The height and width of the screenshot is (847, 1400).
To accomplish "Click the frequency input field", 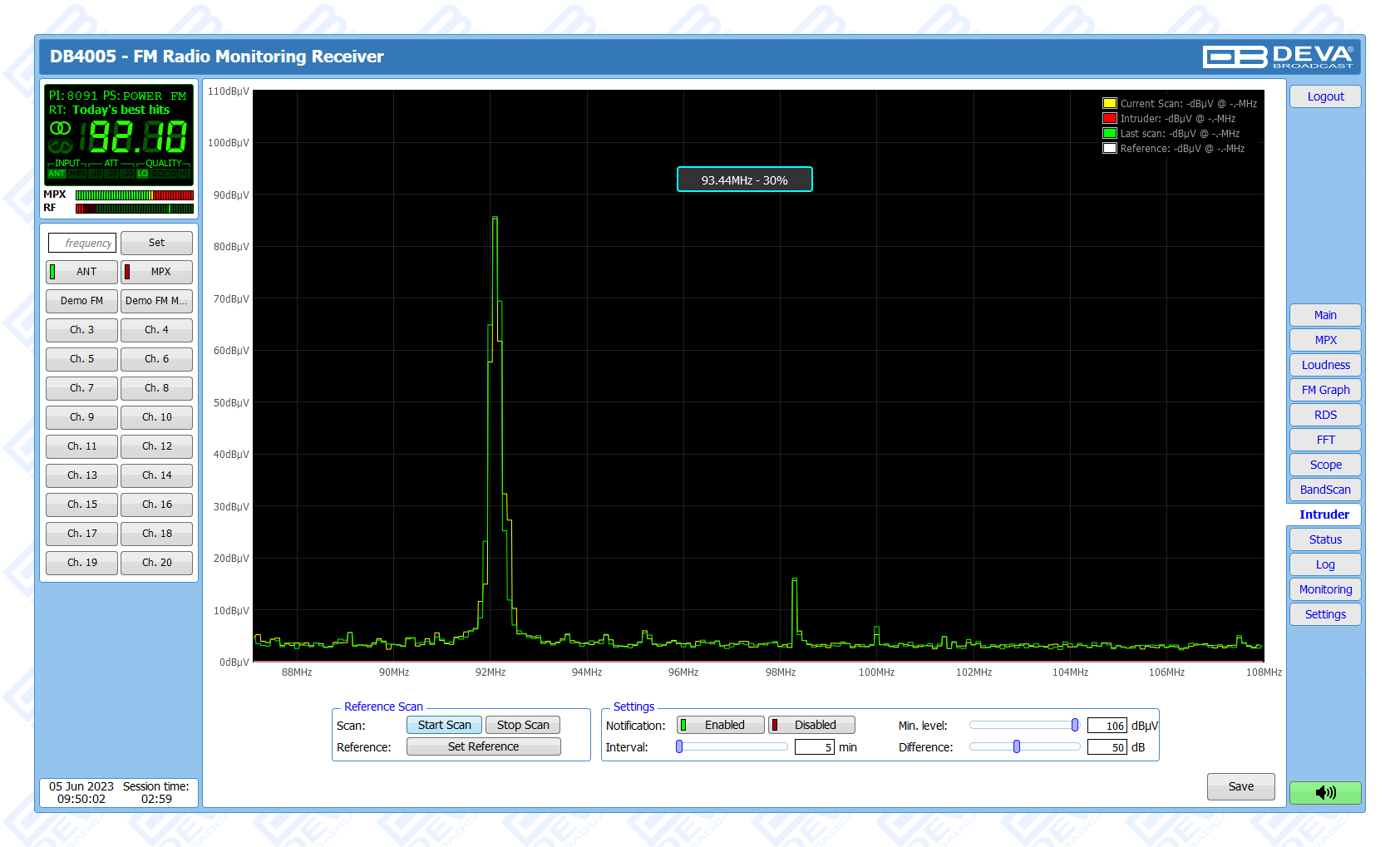I will coord(82,243).
